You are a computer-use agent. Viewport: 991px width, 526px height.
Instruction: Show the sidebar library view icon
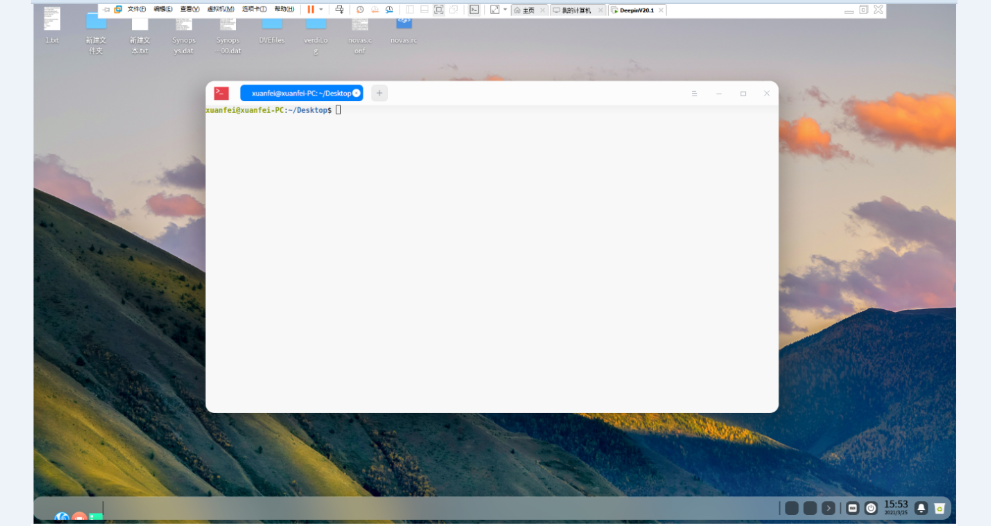(410, 9)
